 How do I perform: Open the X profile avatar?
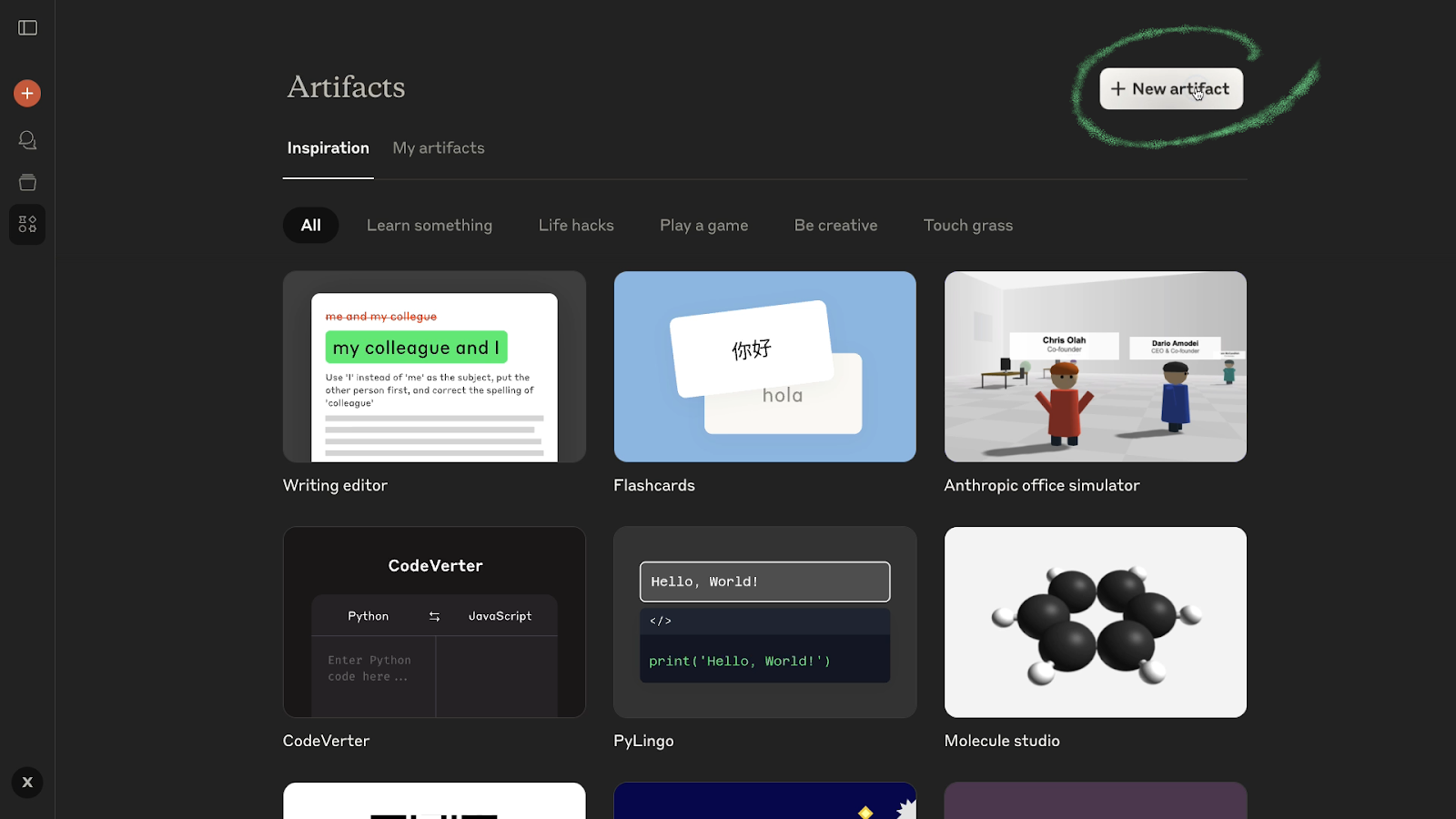click(x=27, y=783)
